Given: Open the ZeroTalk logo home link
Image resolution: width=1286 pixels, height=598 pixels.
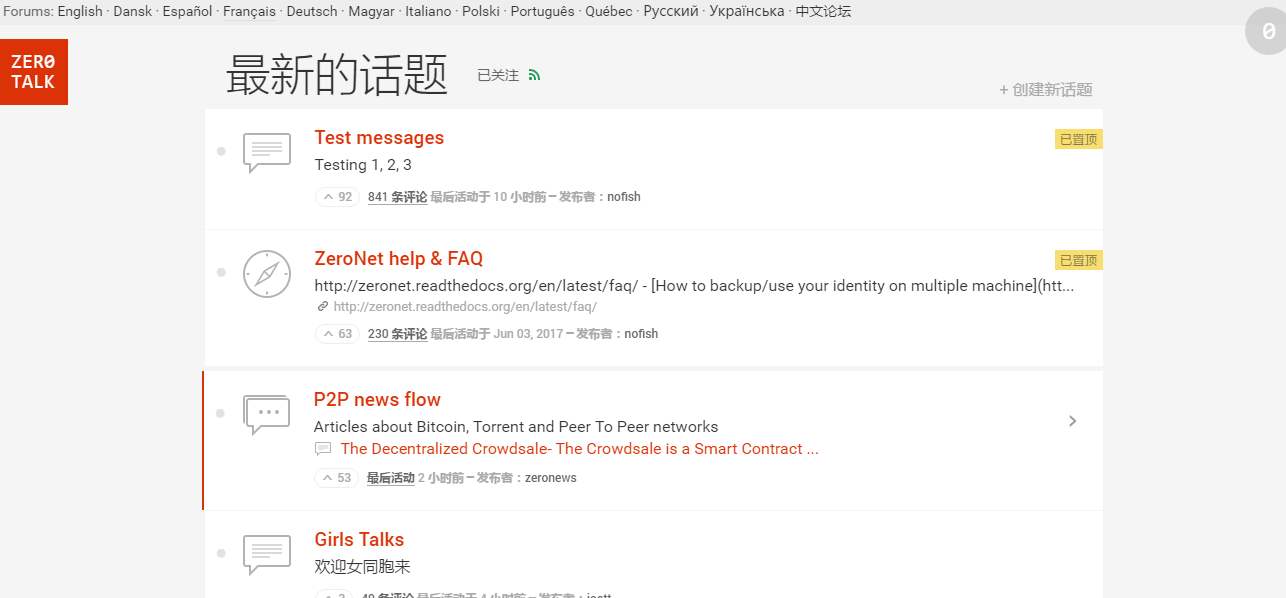Looking at the screenshot, I should click(34, 72).
